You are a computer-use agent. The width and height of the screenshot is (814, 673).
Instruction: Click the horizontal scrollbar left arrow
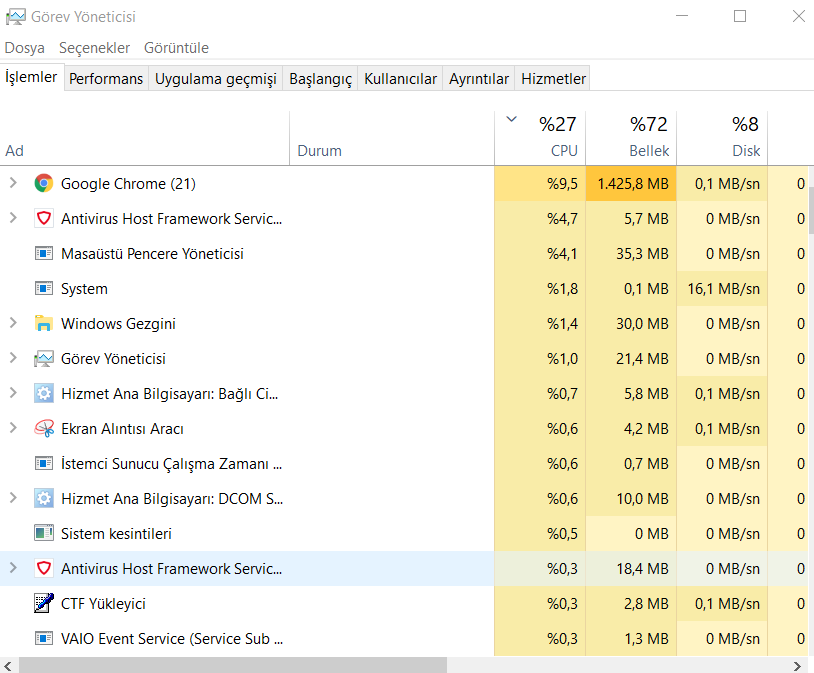click(x=7, y=666)
